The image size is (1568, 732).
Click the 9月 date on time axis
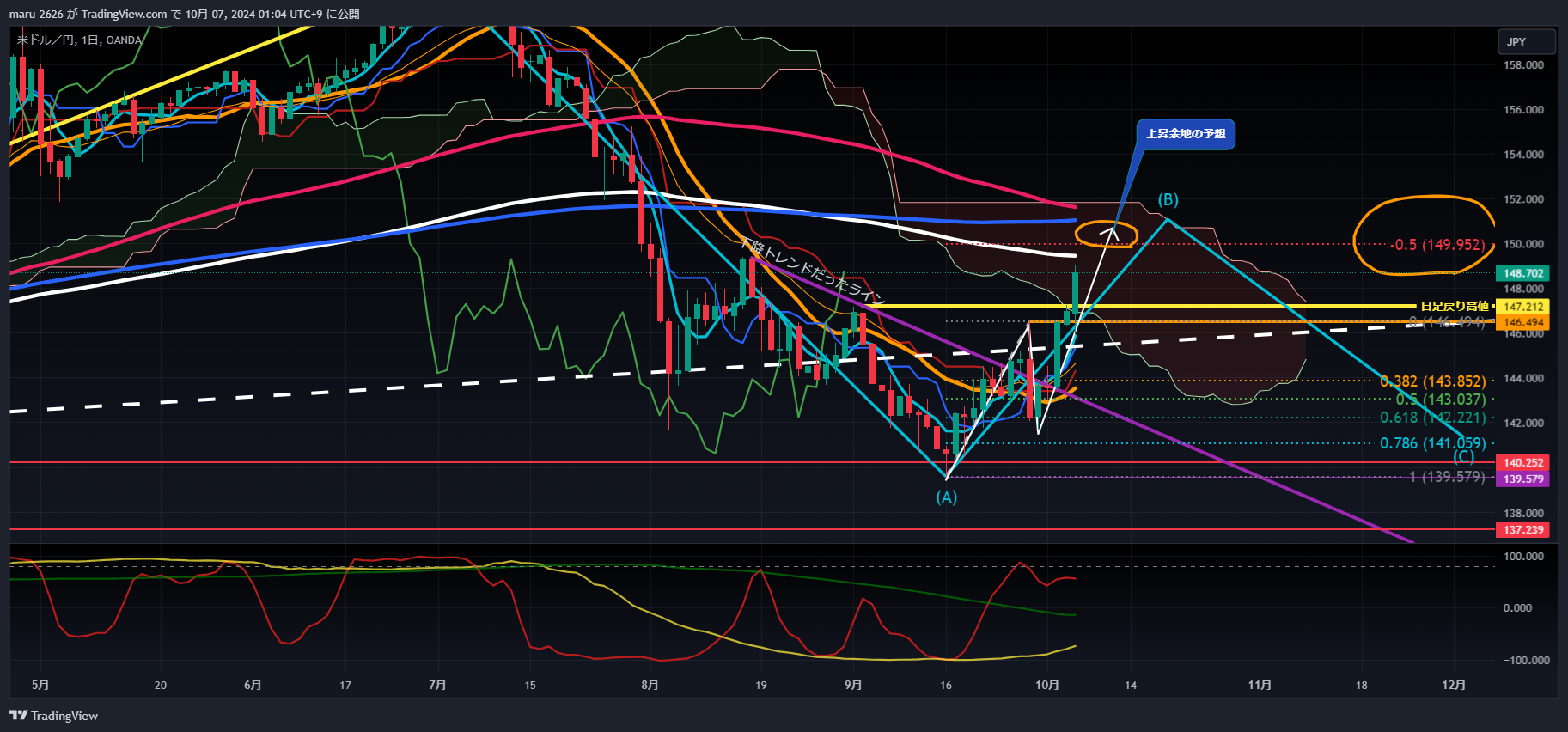tap(853, 685)
